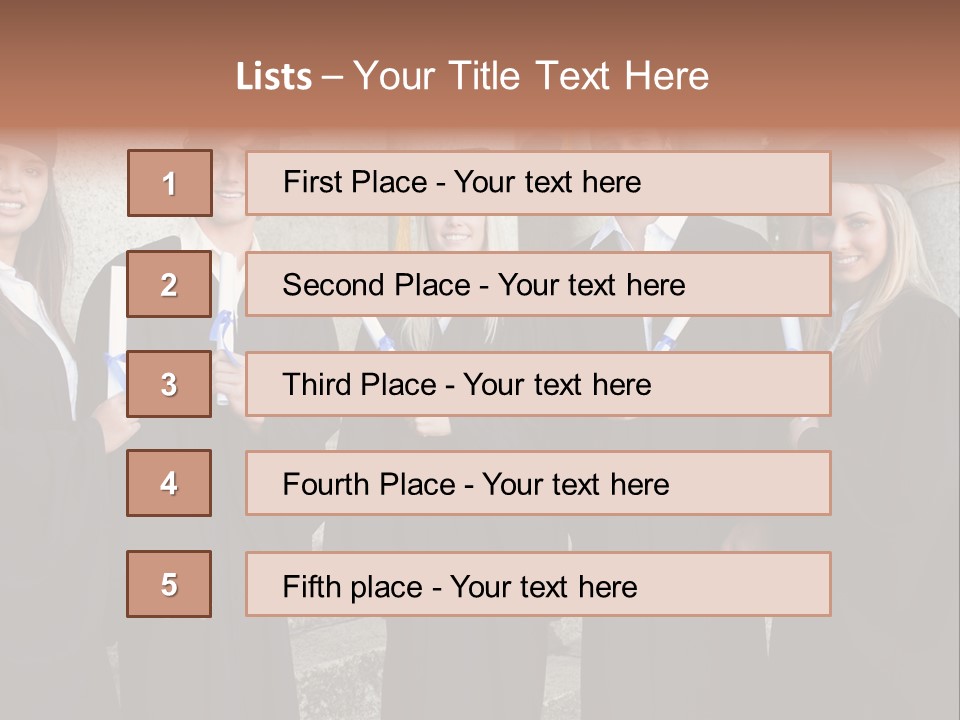
Task: Select the number 3 box
Action: tap(169, 384)
